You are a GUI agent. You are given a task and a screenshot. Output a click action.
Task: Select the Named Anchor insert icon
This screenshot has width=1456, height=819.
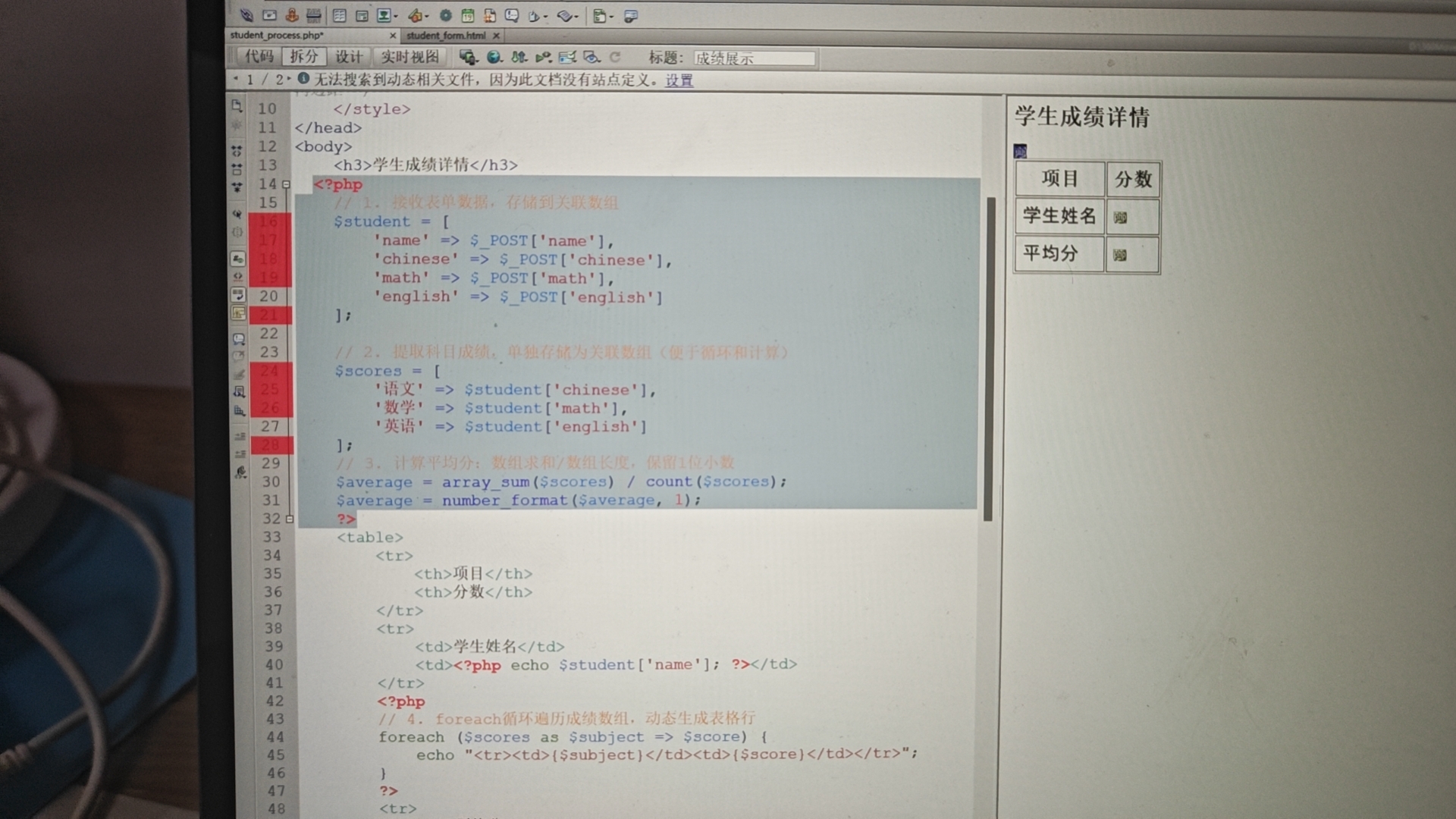tap(292, 15)
